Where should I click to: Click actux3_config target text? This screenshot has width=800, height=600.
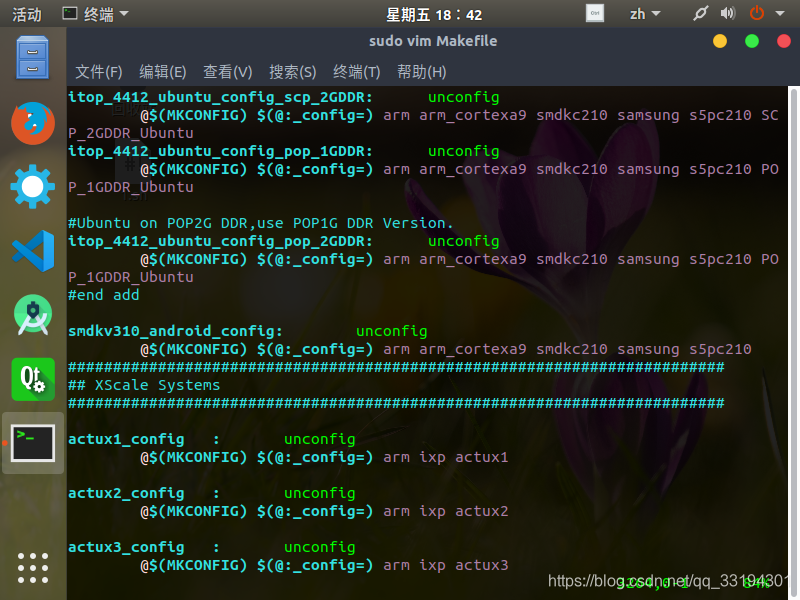tap(126, 547)
